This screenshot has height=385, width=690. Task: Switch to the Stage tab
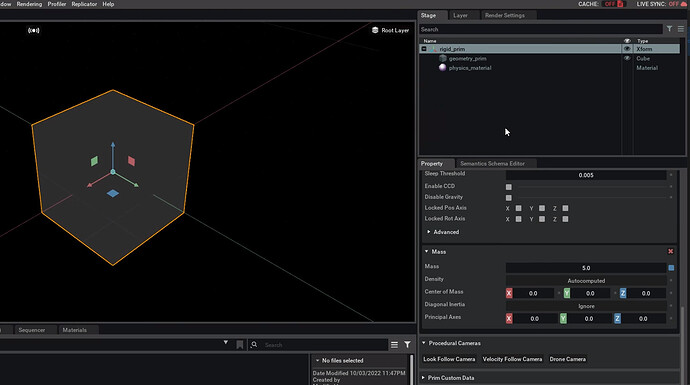(428, 15)
